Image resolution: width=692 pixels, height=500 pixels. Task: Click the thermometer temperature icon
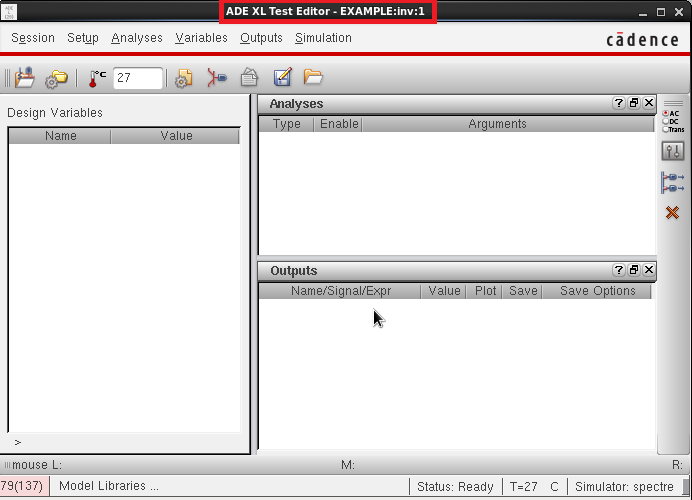click(x=97, y=79)
